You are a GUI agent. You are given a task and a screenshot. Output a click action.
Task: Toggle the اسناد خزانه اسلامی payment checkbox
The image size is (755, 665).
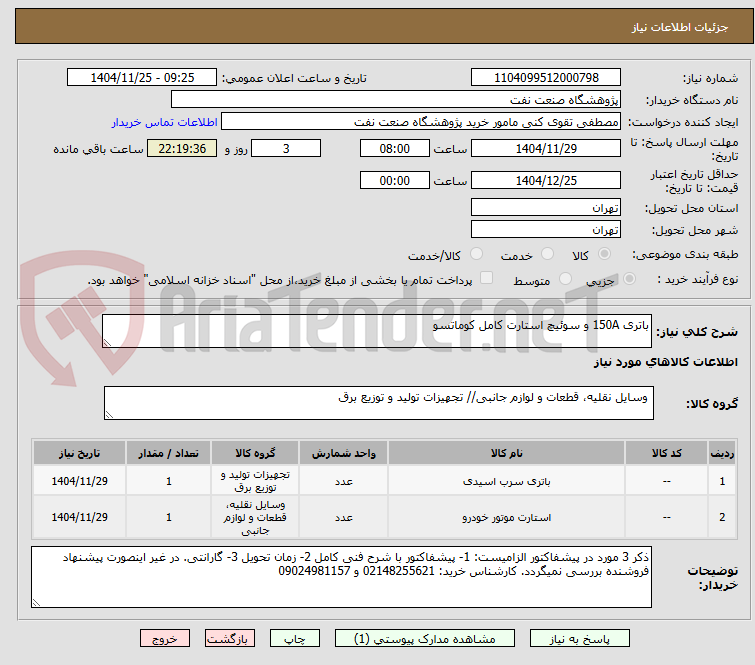(x=486, y=278)
